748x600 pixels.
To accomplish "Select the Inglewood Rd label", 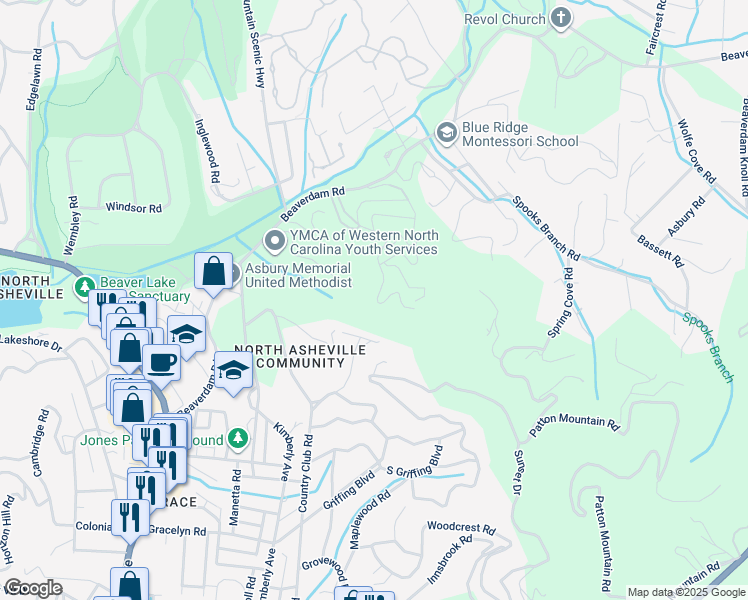I will 208,151.
